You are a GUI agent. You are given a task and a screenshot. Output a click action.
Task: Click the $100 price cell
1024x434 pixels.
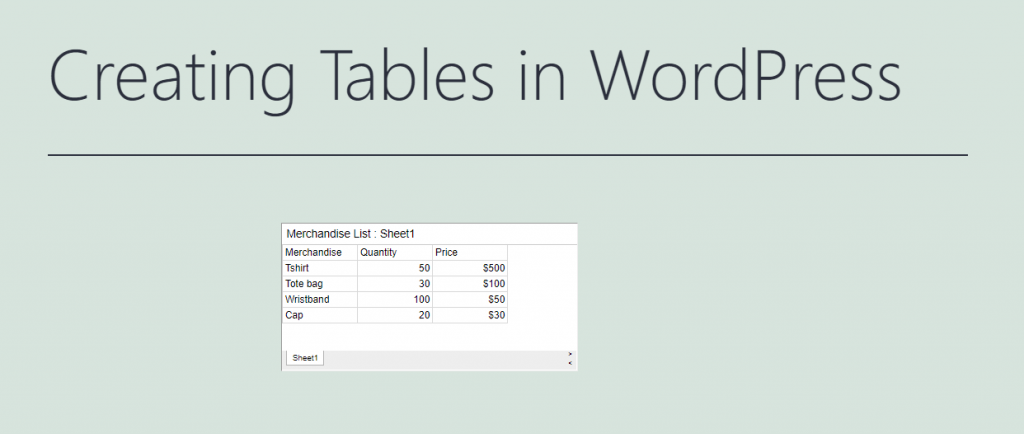coord(470,284)
